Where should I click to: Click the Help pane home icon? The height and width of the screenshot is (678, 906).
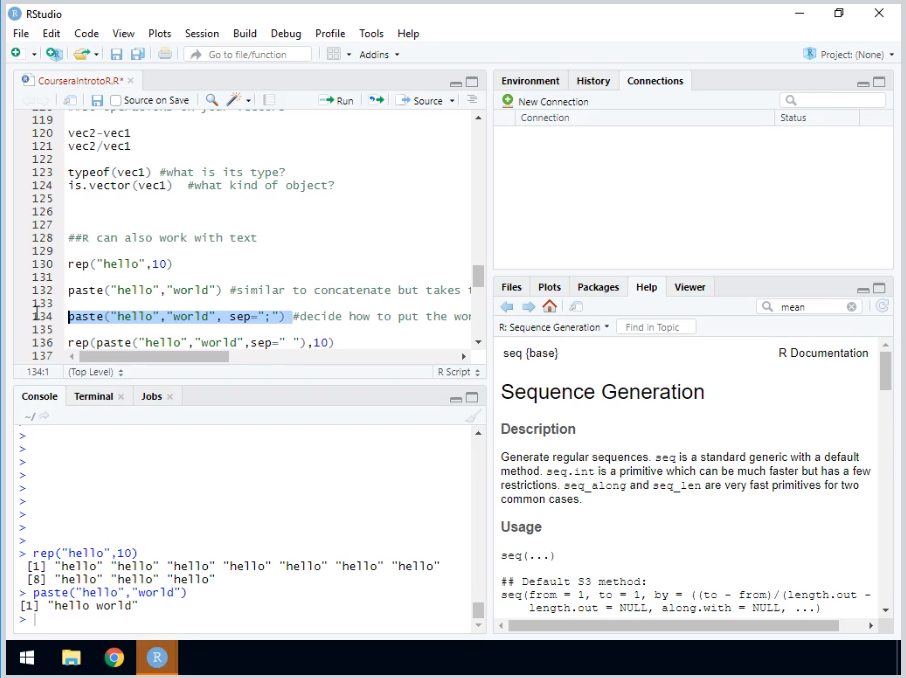coord(549,307)
